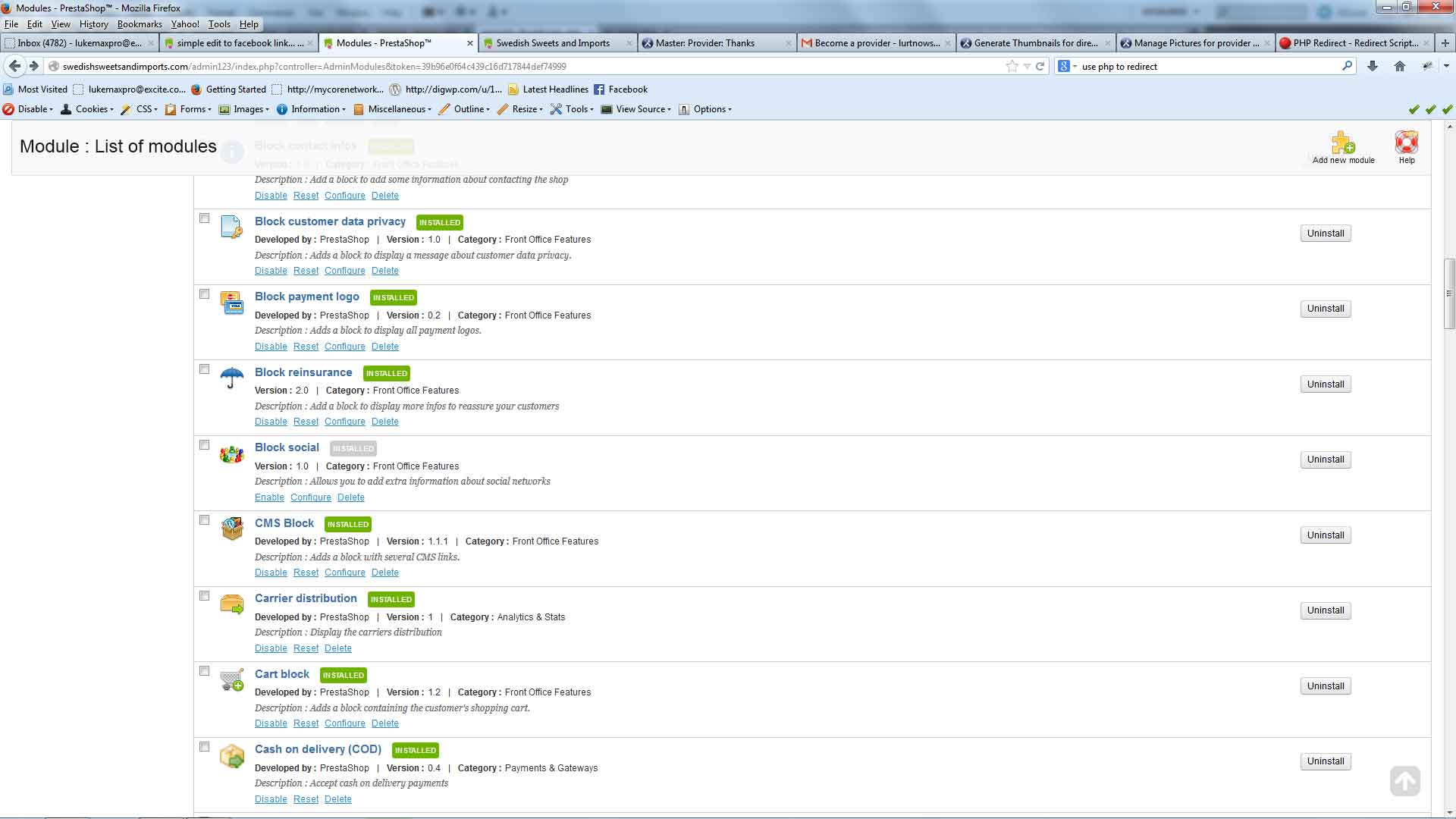The image size is (1456, 819).
Task: Click the Add new module icon
Action: point(1342,143)
